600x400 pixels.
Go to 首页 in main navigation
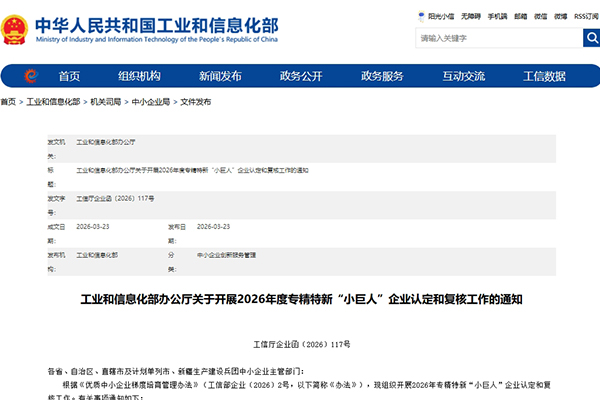pos(69,76)
